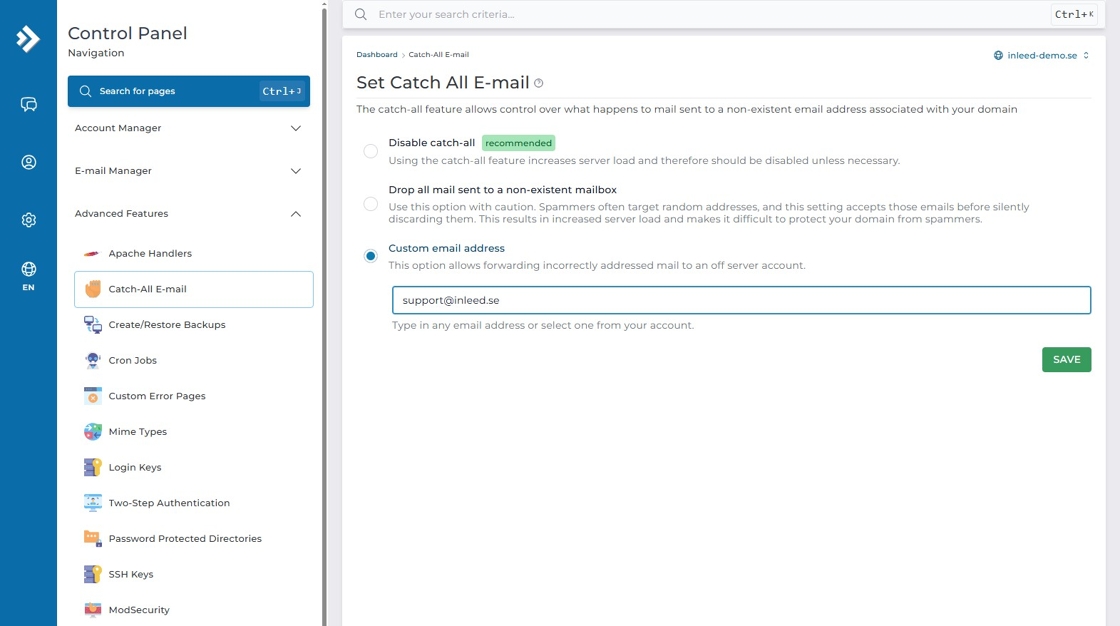Screen dimensions: 1120x626
Task: Open Create/Restore Backups page
Action: (166, 325)
